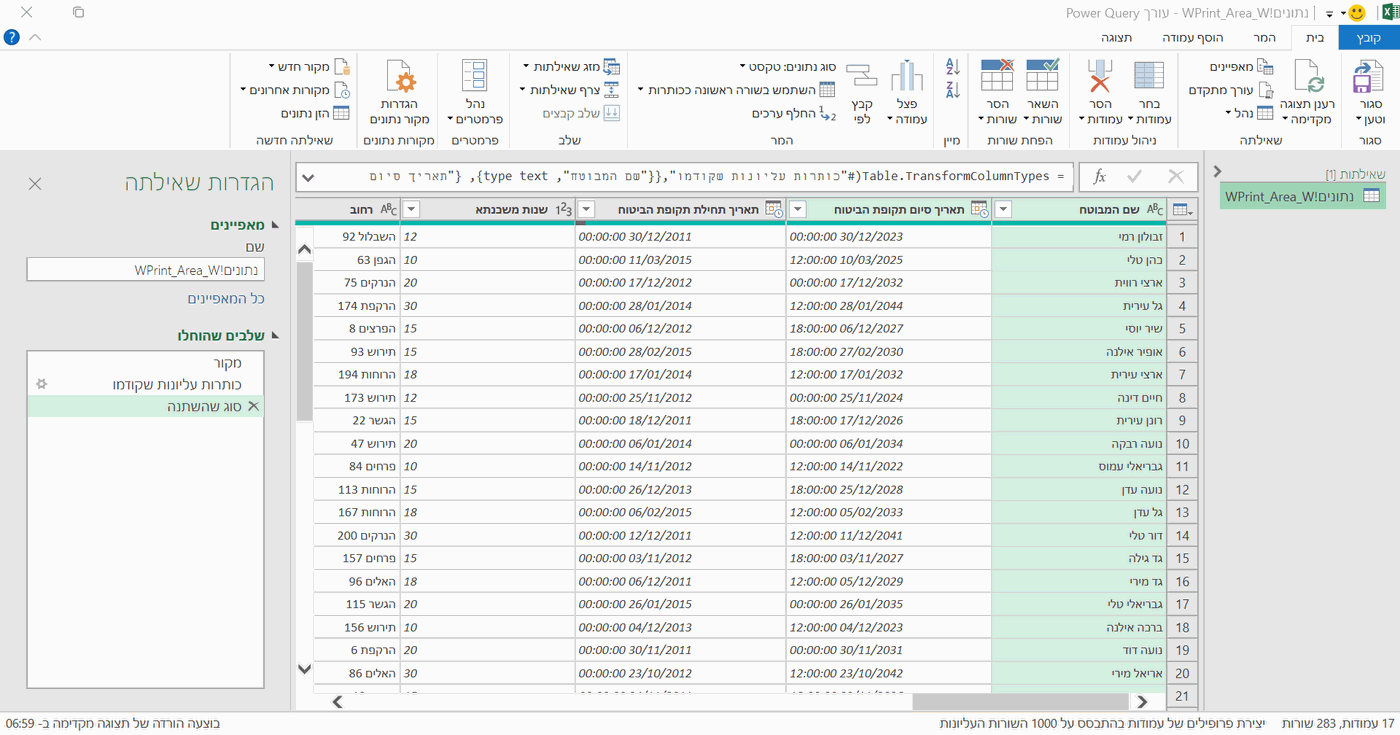Switch to the Transform (המר) ribbon tab
The image size is (1400, 735).
[1264, 38]
